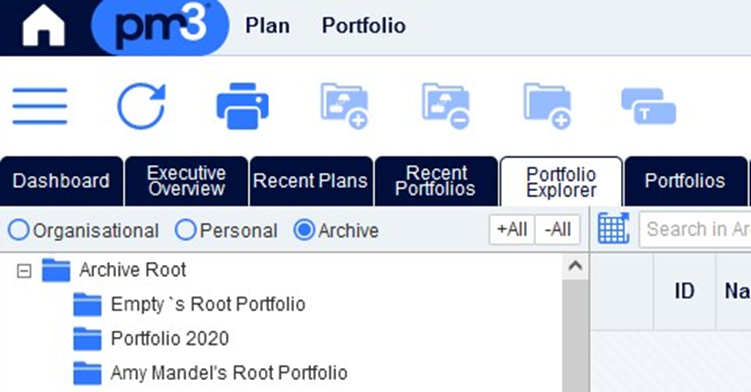Collapse all nodes with -All

coord(558,230)
